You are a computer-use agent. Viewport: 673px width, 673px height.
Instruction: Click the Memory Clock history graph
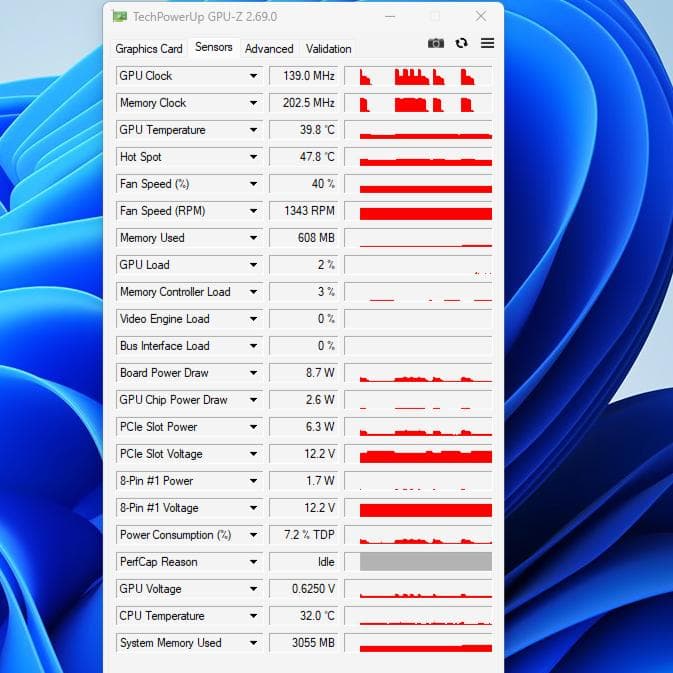[418, 103]
